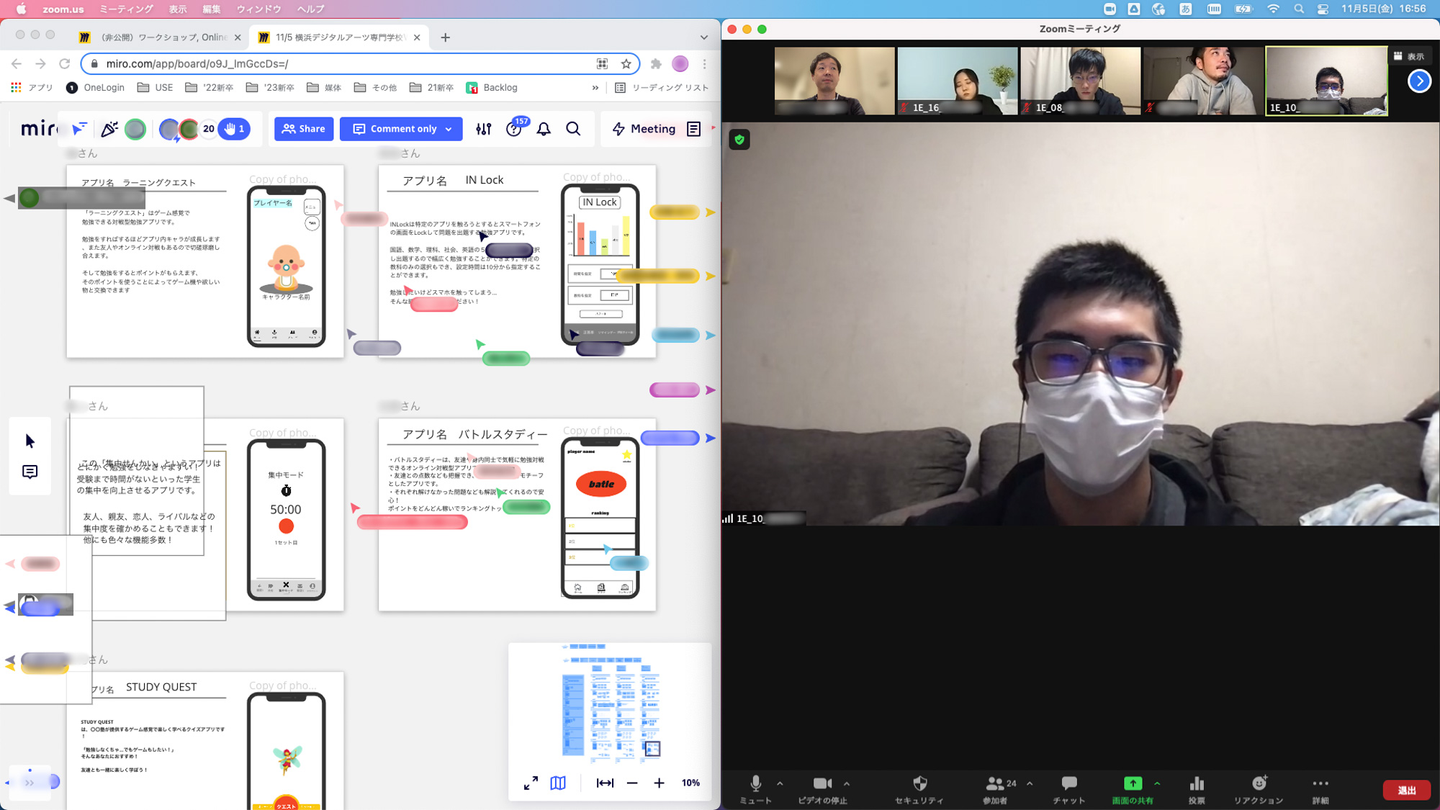Stop video in Zoom

tap(822, 789)
